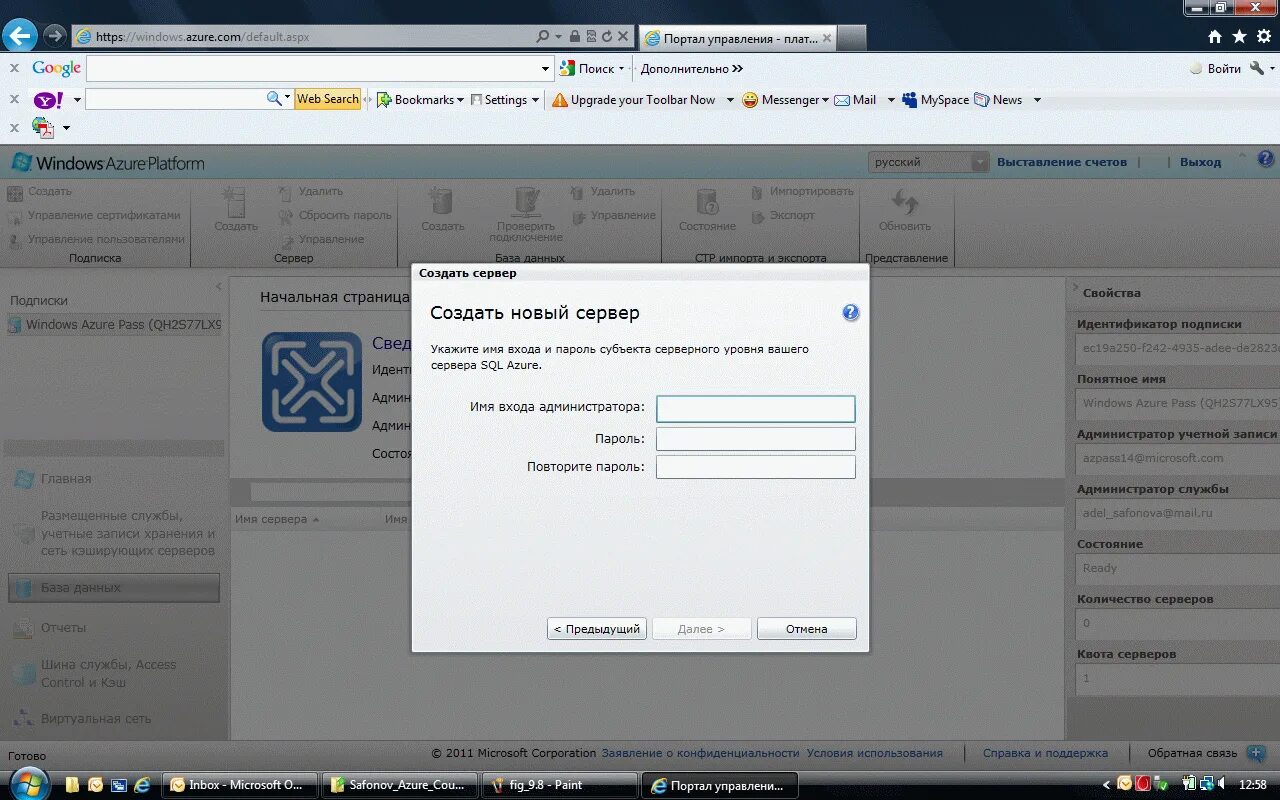Click the Google toolbar wrench icon
Image resolution: width=1280 pixels, height=800 pixels.
1258,69
